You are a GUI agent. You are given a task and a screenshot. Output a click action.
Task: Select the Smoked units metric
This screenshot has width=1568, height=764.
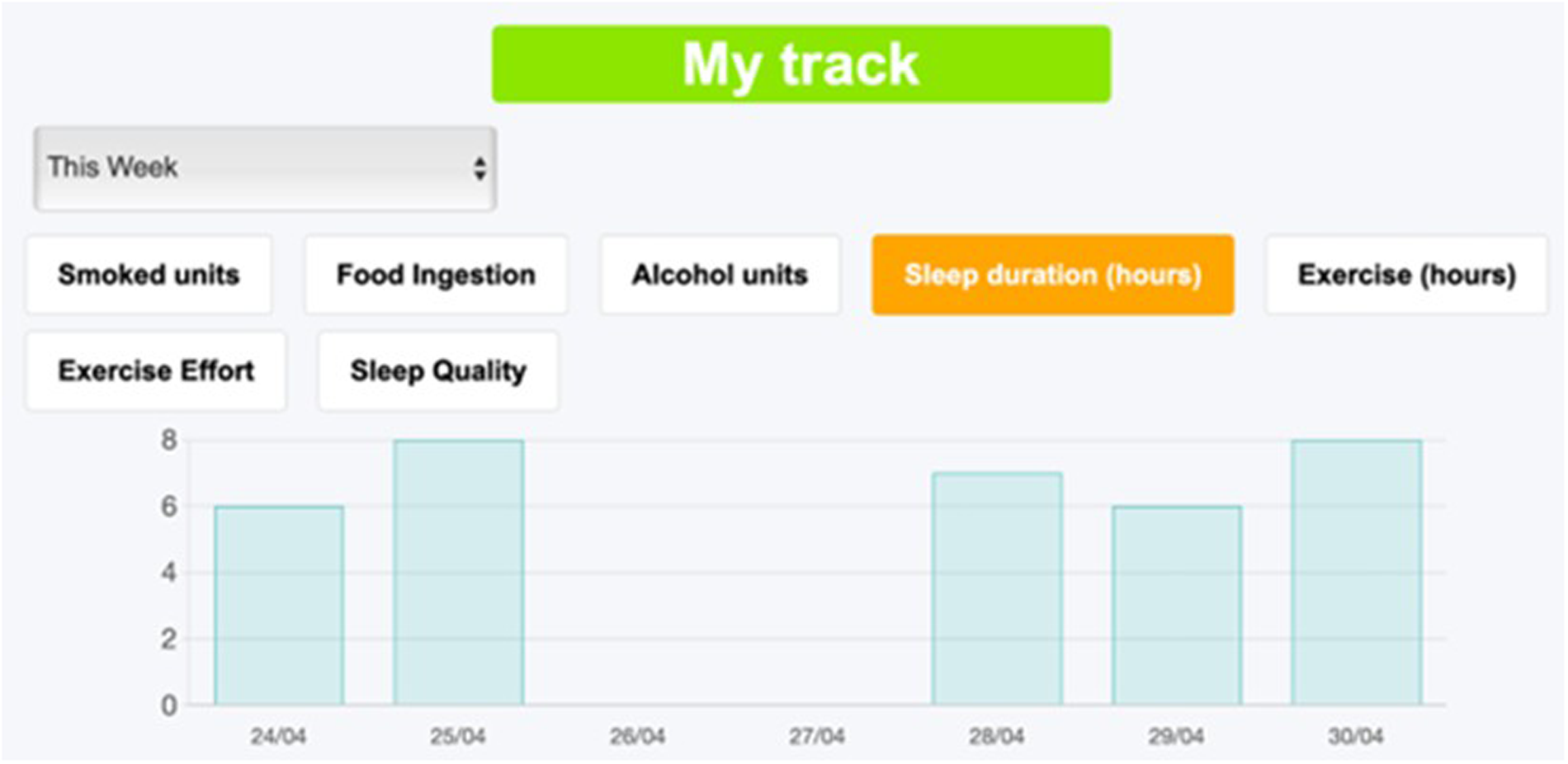coord(149,275)
